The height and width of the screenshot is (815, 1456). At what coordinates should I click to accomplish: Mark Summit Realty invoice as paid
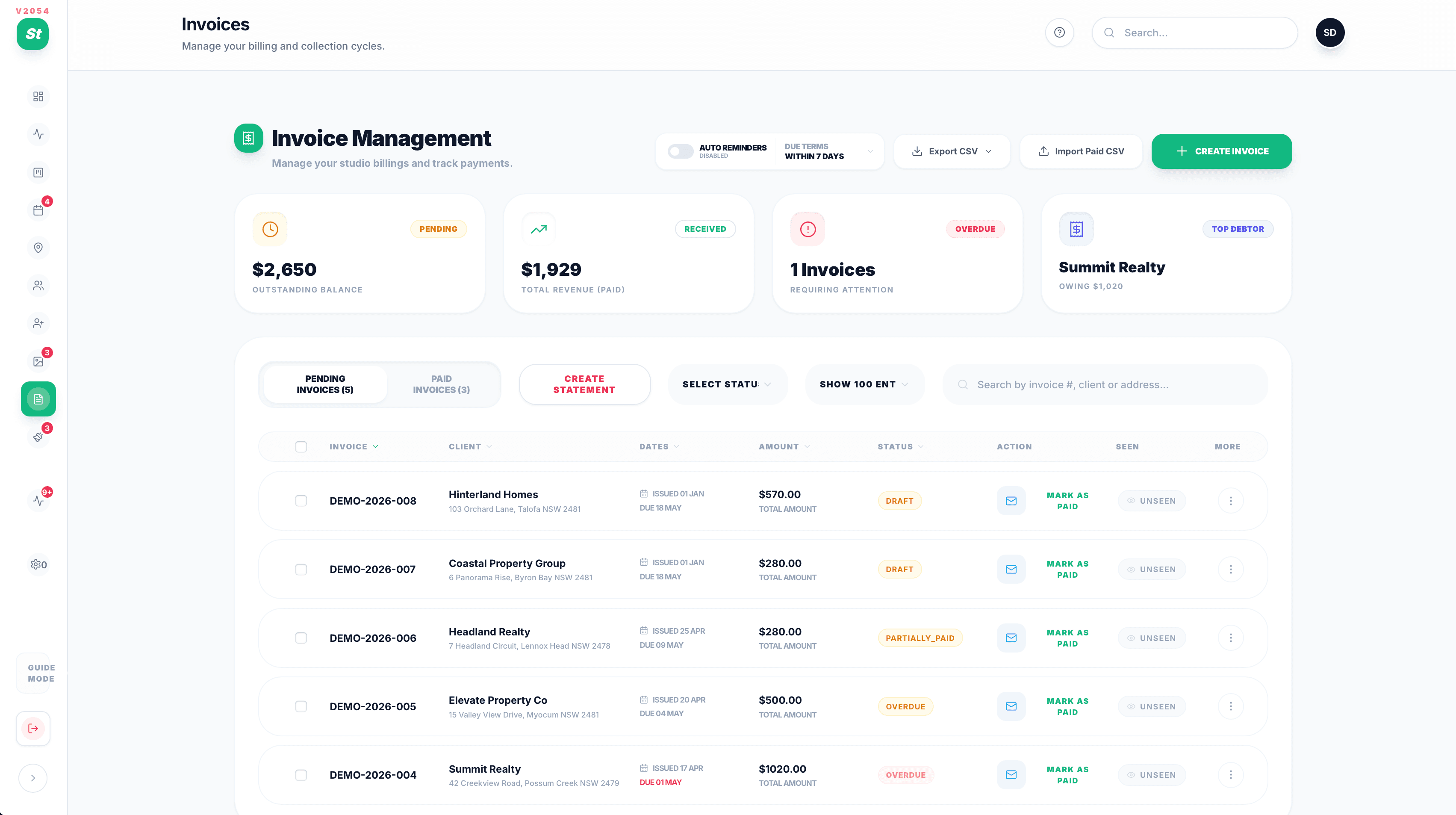(x=1067, y=775)
